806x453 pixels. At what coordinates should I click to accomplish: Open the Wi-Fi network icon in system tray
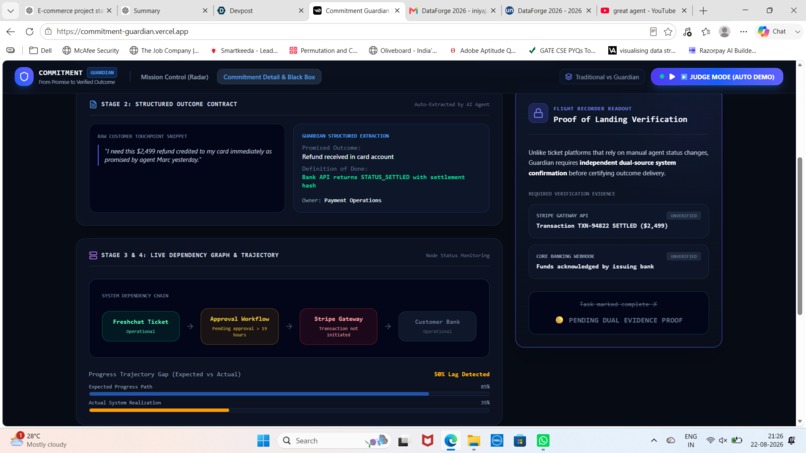[710, 440]
